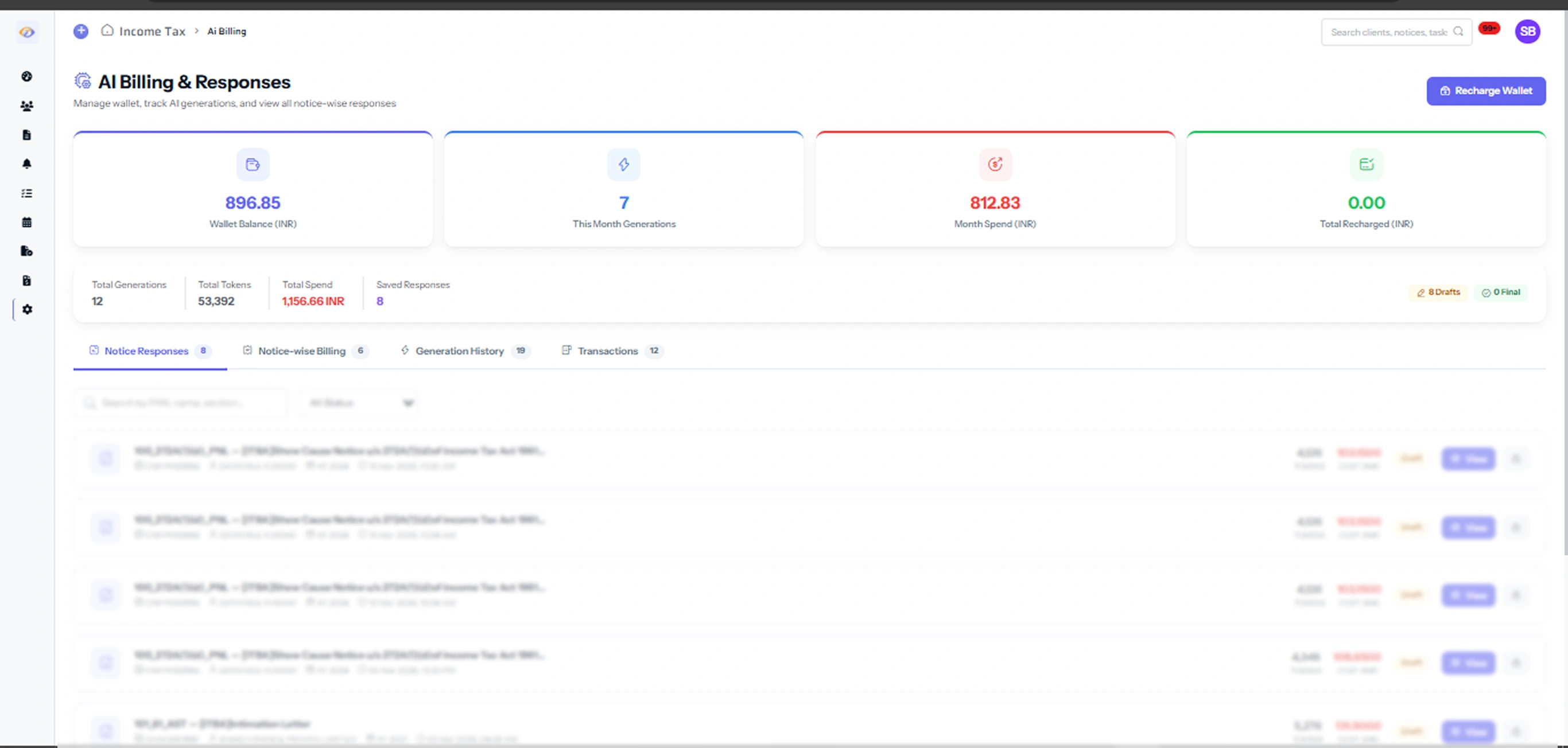Viewport: 1568px width, 748px height.
Task: Open the calendar sidebar icon
Action: click(x=27, y=222)
